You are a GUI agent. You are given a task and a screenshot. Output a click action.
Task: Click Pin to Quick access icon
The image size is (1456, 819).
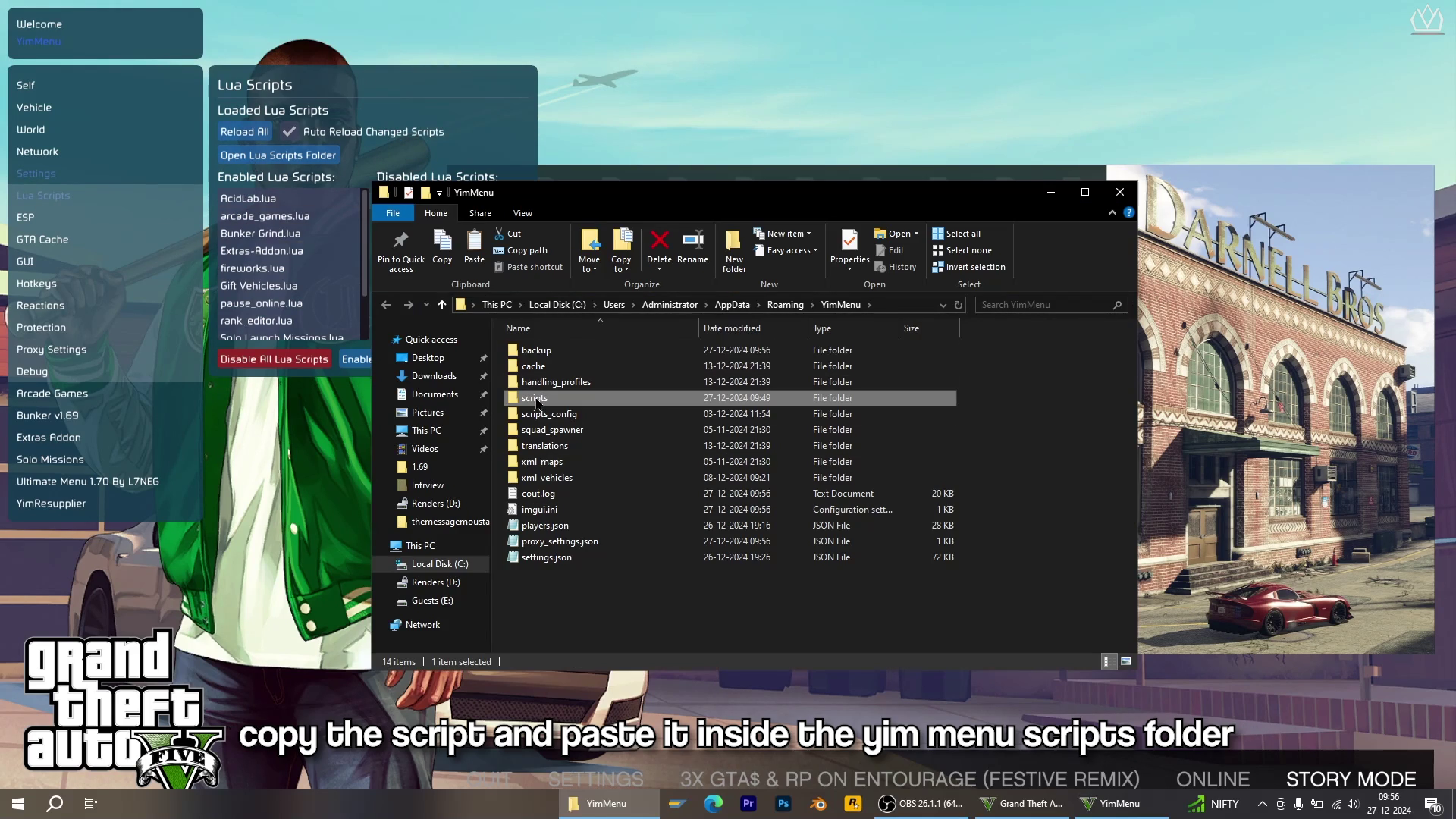400,241
